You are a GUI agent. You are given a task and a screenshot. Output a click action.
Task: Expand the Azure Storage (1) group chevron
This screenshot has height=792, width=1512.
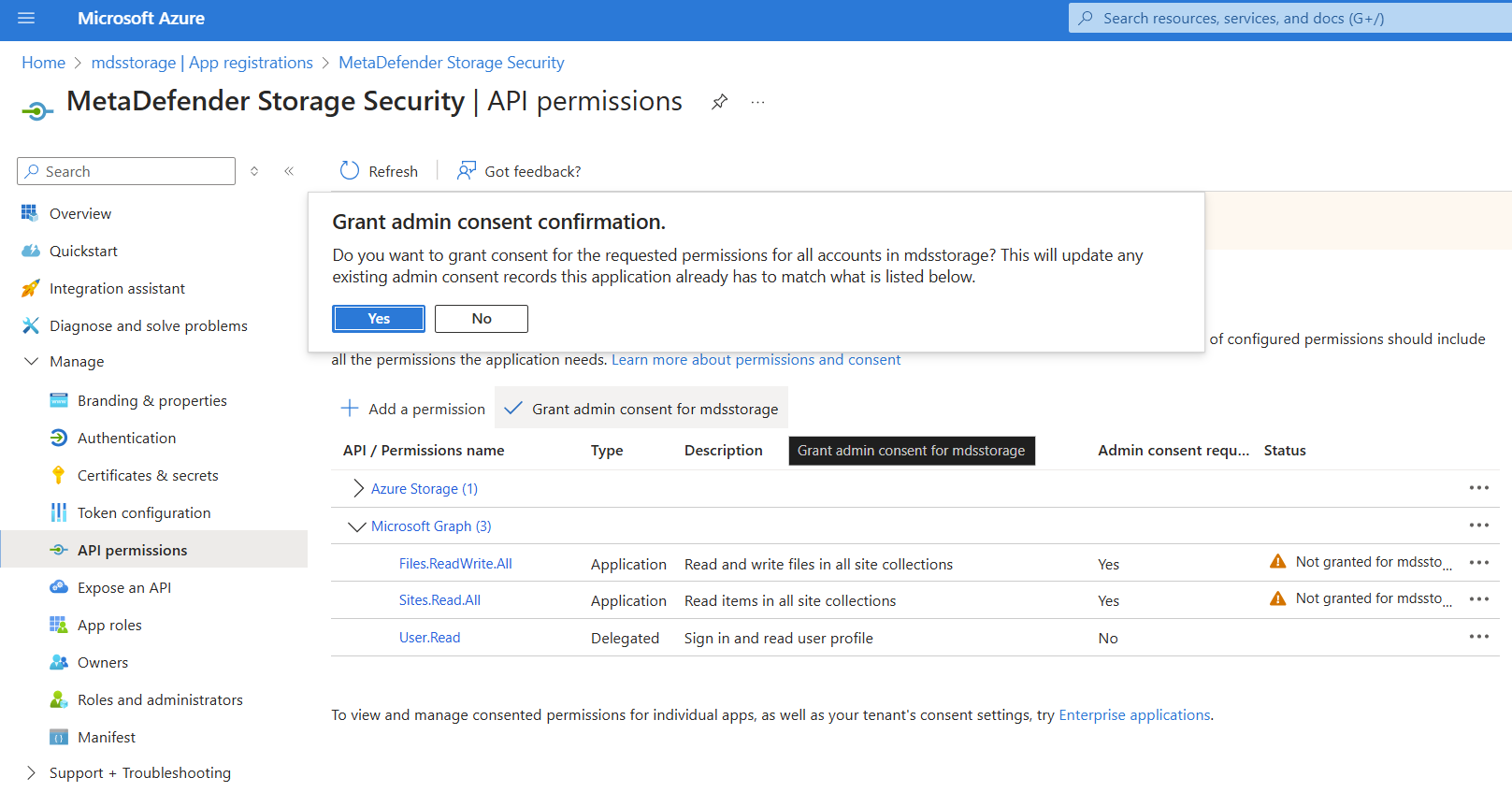(x=358, y=488)
